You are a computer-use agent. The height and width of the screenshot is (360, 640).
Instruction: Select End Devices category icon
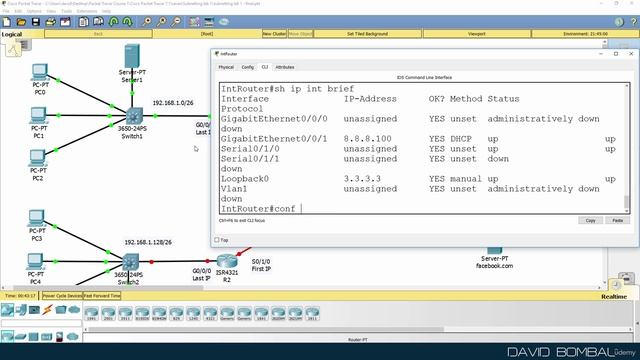pos(21,310)
